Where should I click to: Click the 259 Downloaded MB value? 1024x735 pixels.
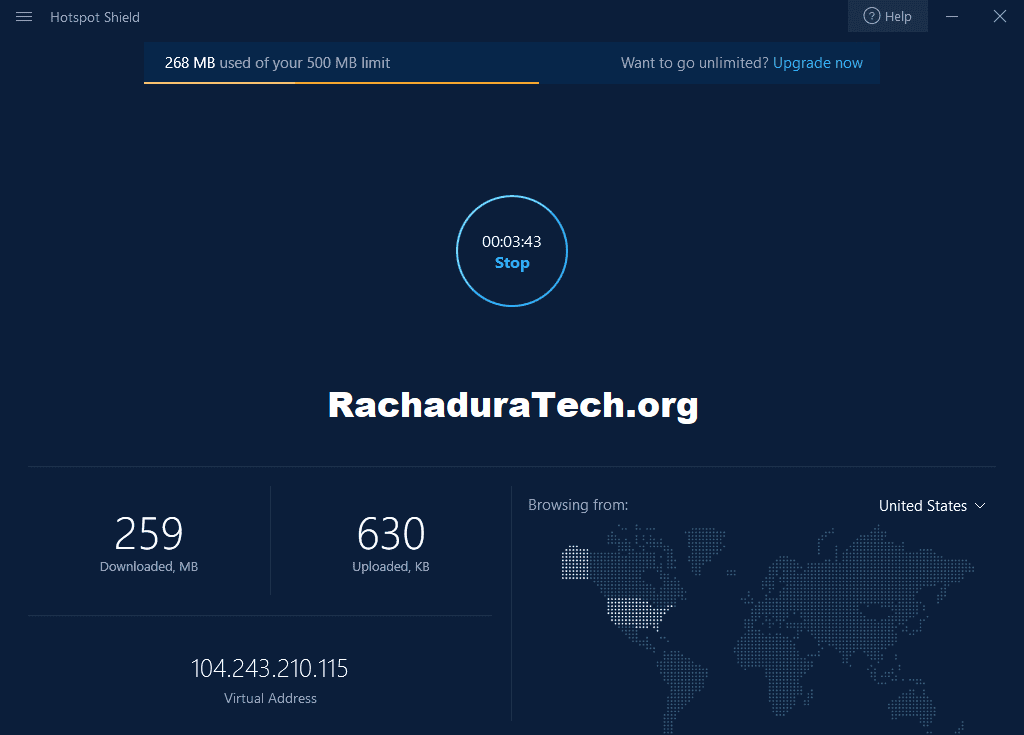click(149, 534)
